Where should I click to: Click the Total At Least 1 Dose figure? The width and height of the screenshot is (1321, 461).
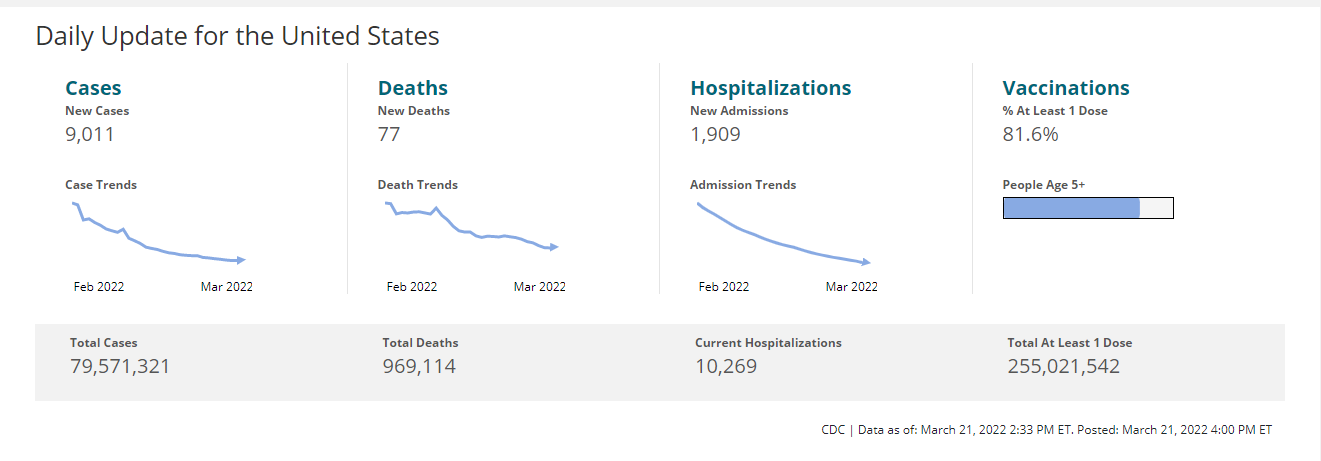[x=1063, y=366]
